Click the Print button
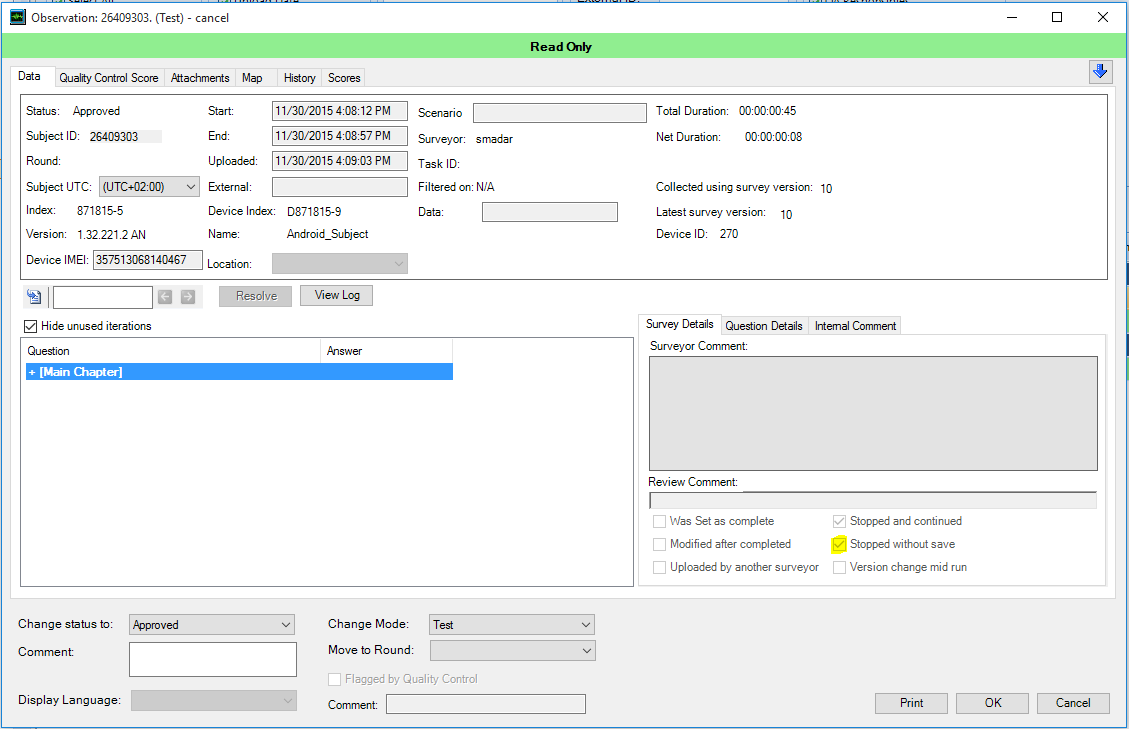Image resolution: width=1129 pixels, height=729 pixels. tap(911, 703)
